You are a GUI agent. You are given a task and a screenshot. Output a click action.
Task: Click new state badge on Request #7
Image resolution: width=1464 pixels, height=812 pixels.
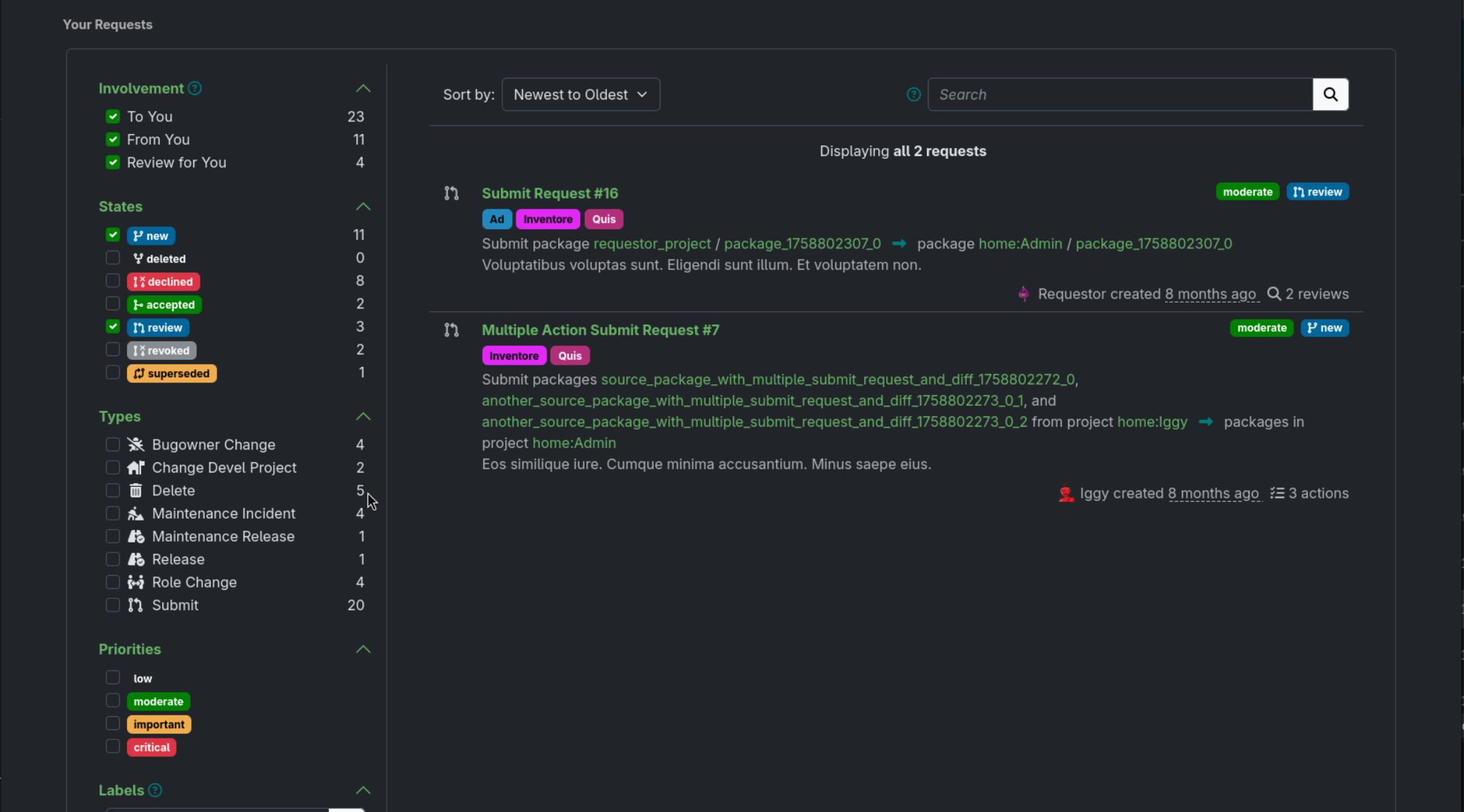[1324, 328]
